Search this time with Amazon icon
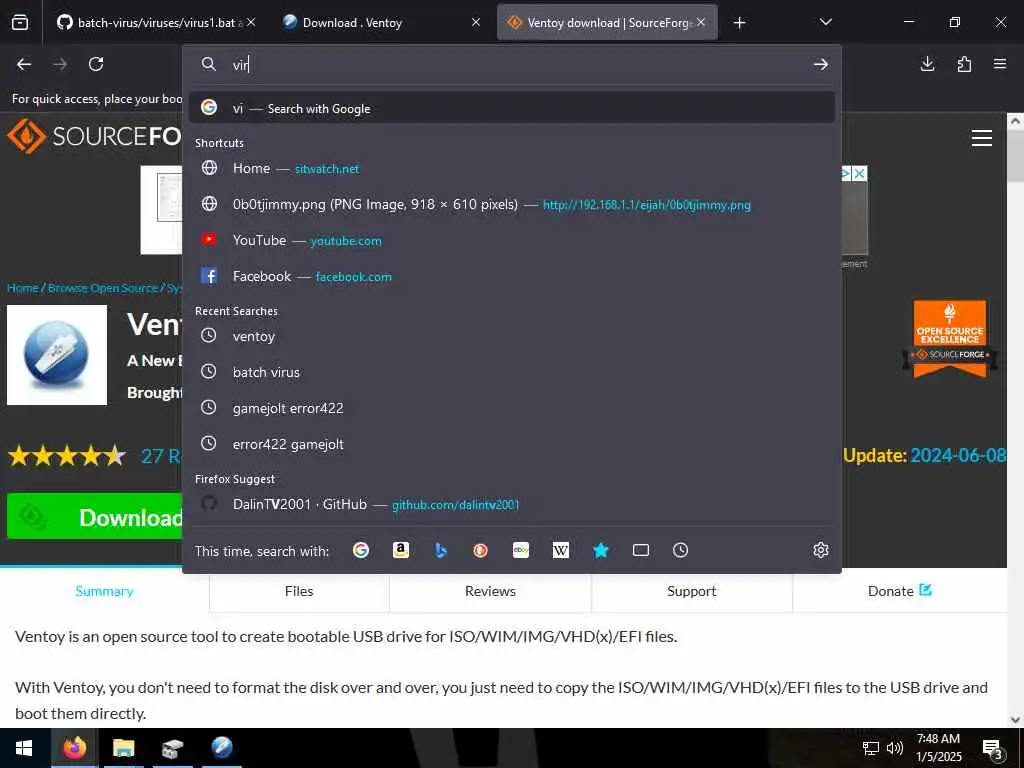The image size is (1024, 768). click(400, 551)
